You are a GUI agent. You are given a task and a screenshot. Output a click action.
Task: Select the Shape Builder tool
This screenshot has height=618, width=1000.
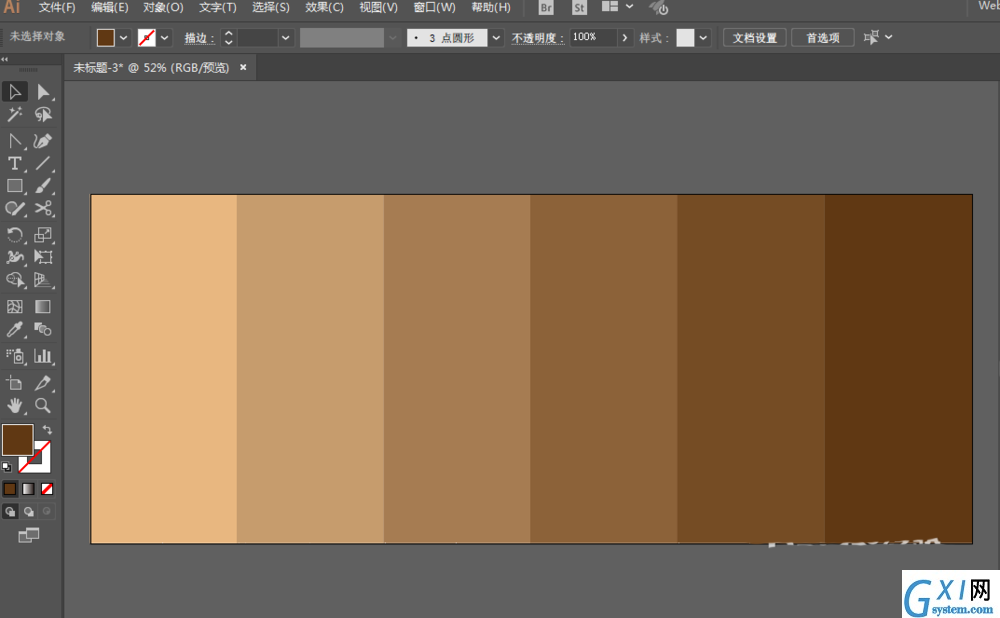tap(15, 280)
